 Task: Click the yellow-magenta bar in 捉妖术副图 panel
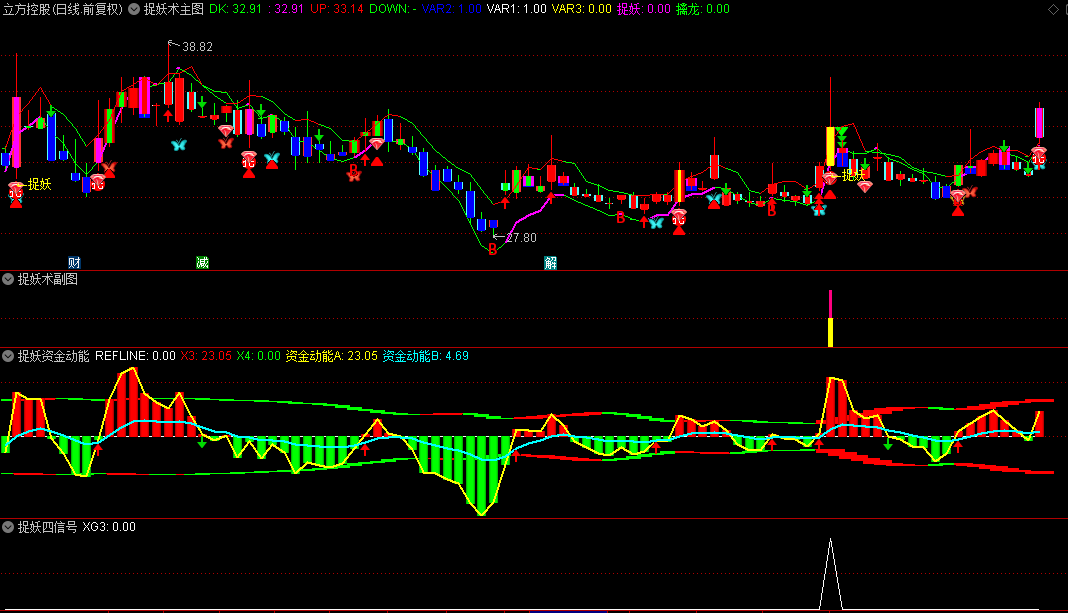tap(830, 319)
